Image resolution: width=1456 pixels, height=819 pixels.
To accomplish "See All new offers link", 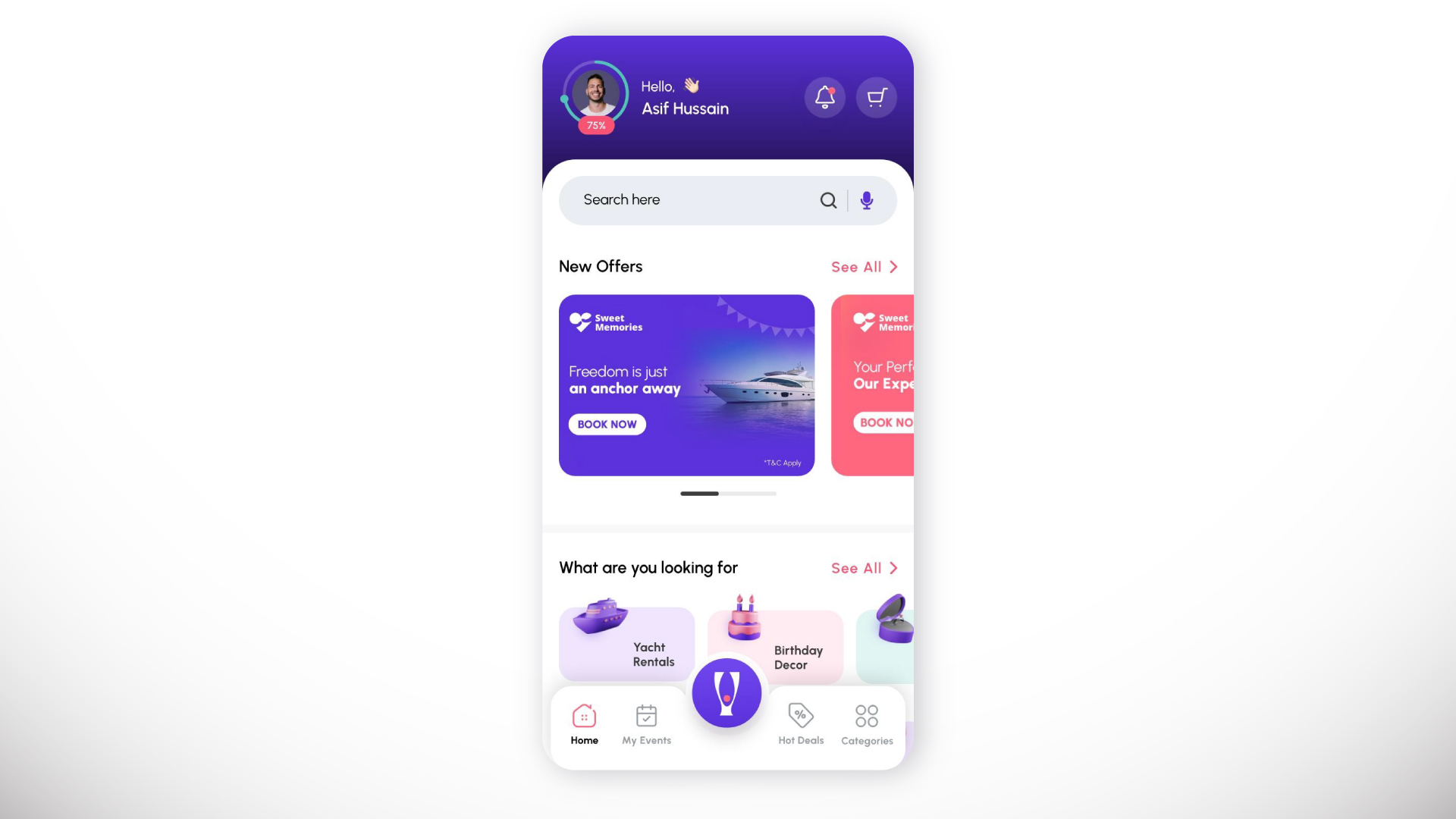I will (x=864, y=265).
